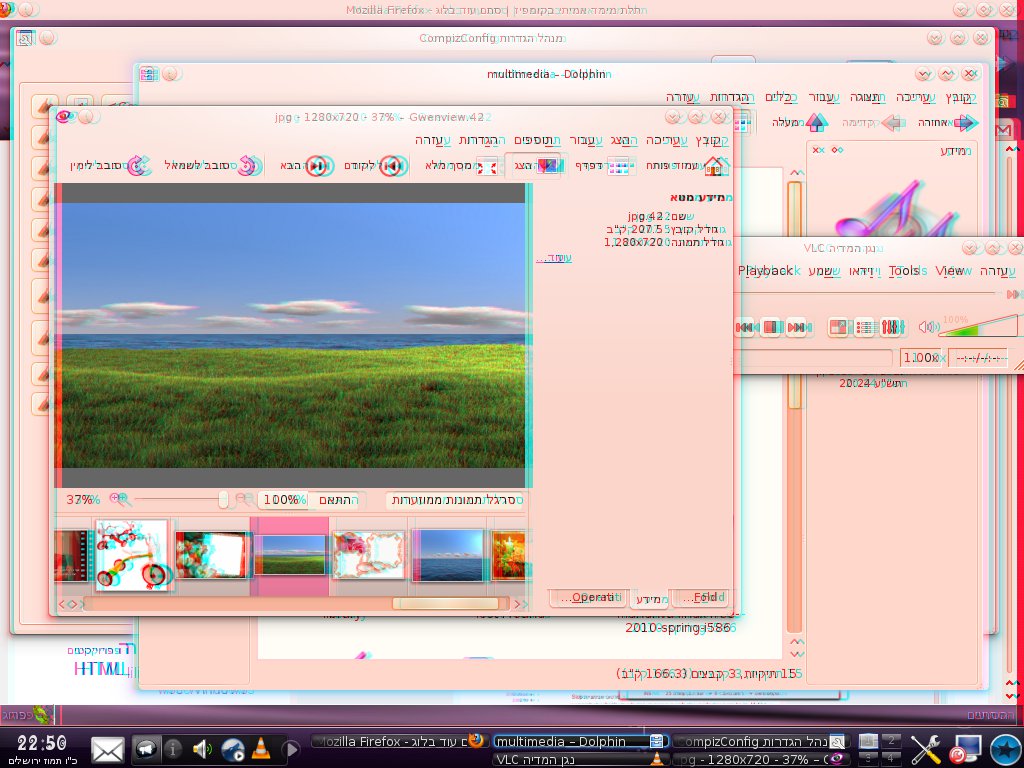Click the zoom in magnifier icon in Gwenview

pos(120,500)
